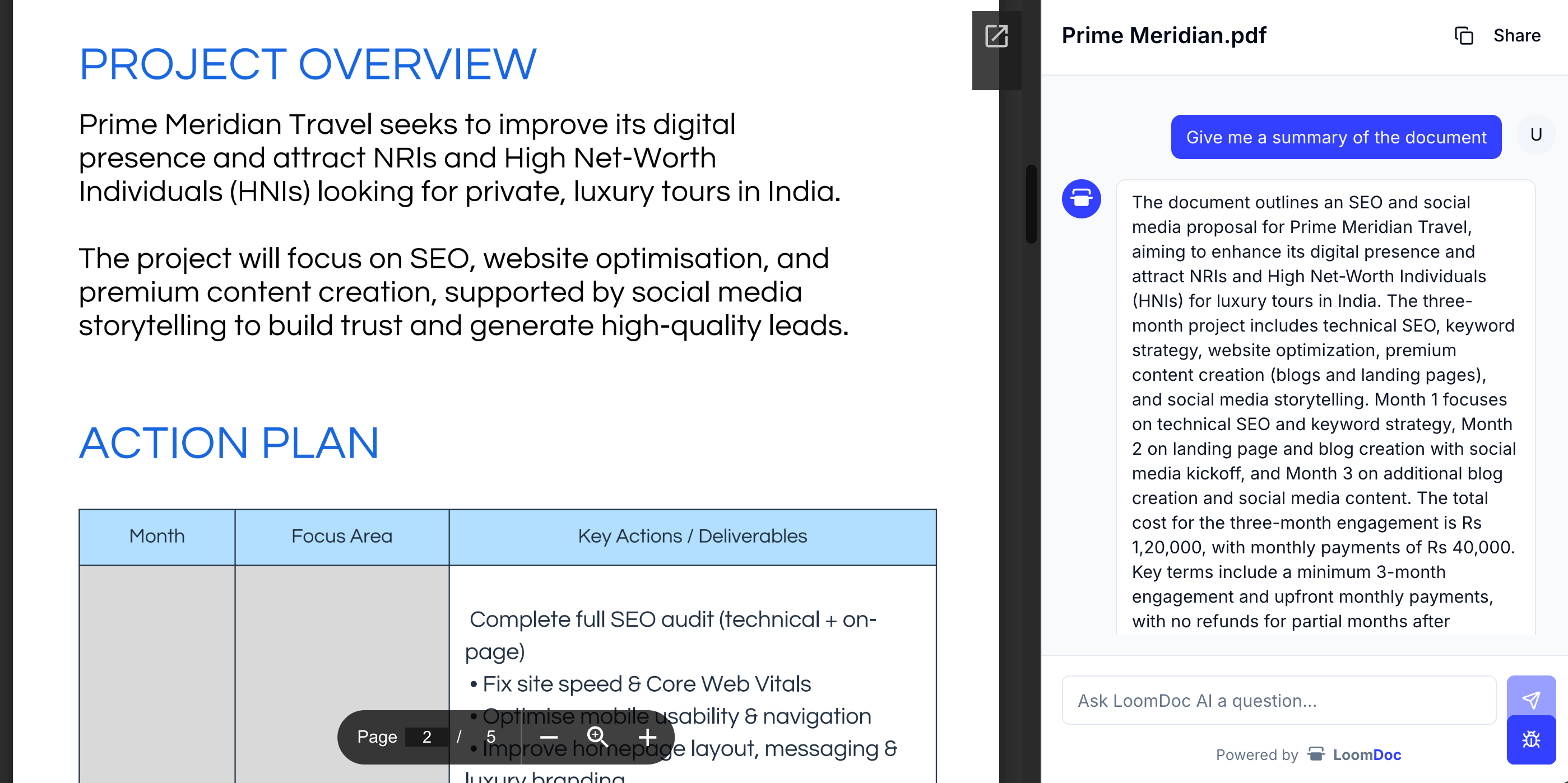Click the LoomDoc logo icon in footer
Screen dimensions: 1568x783
tap(1316, 754)
